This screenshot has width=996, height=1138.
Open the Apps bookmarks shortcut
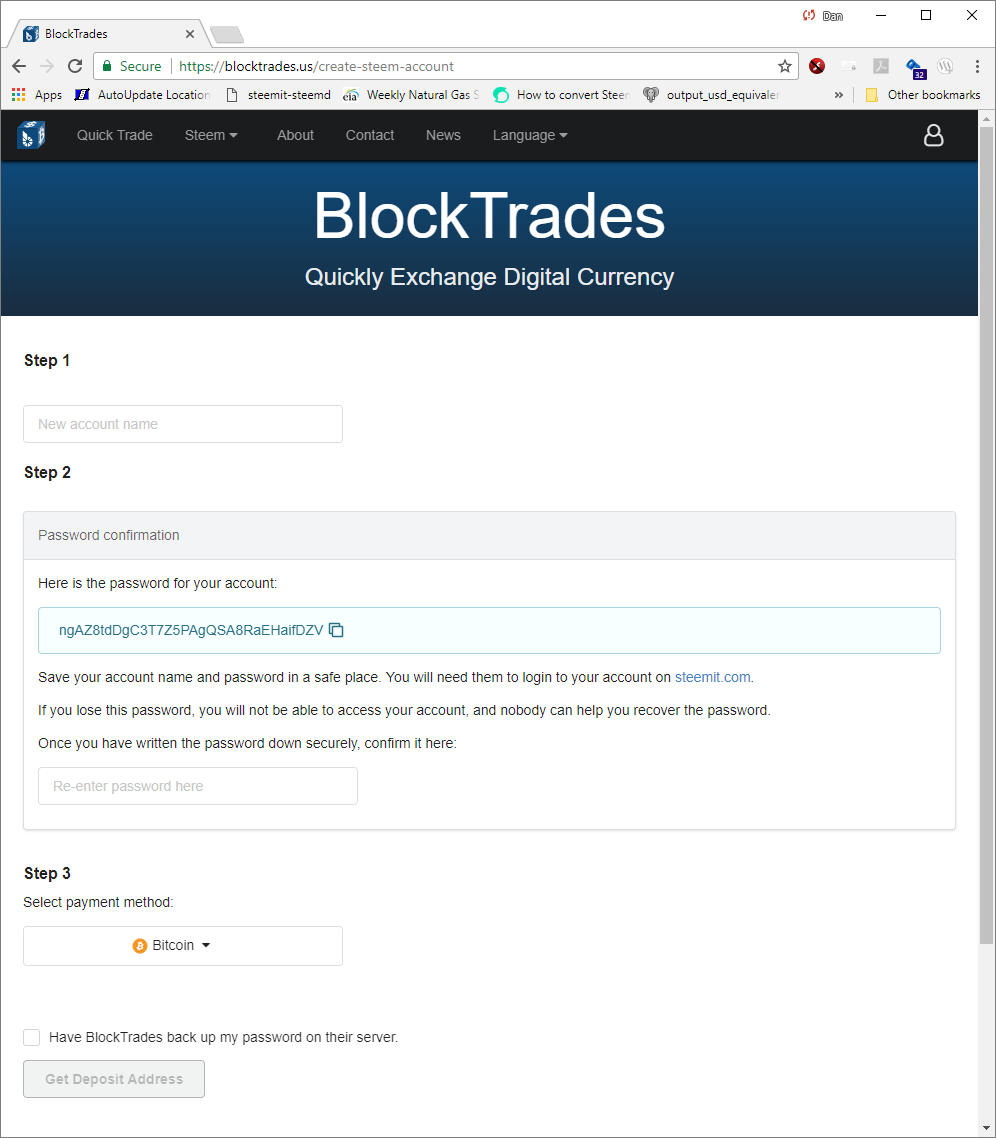click(37, 94)
